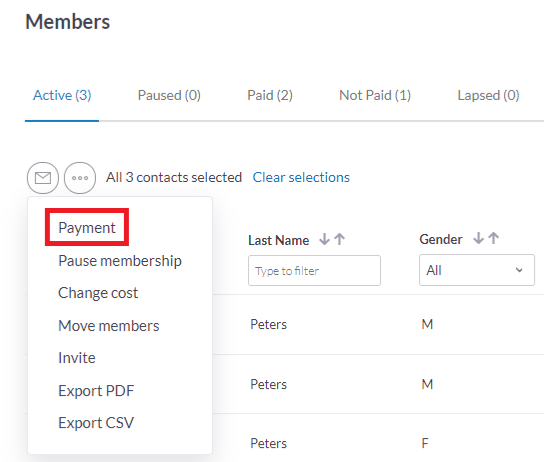Image resolution: width=544 pixels, height=462 pixels.
Task: Focus the Last Name filter input
Action: pos(314,271)
